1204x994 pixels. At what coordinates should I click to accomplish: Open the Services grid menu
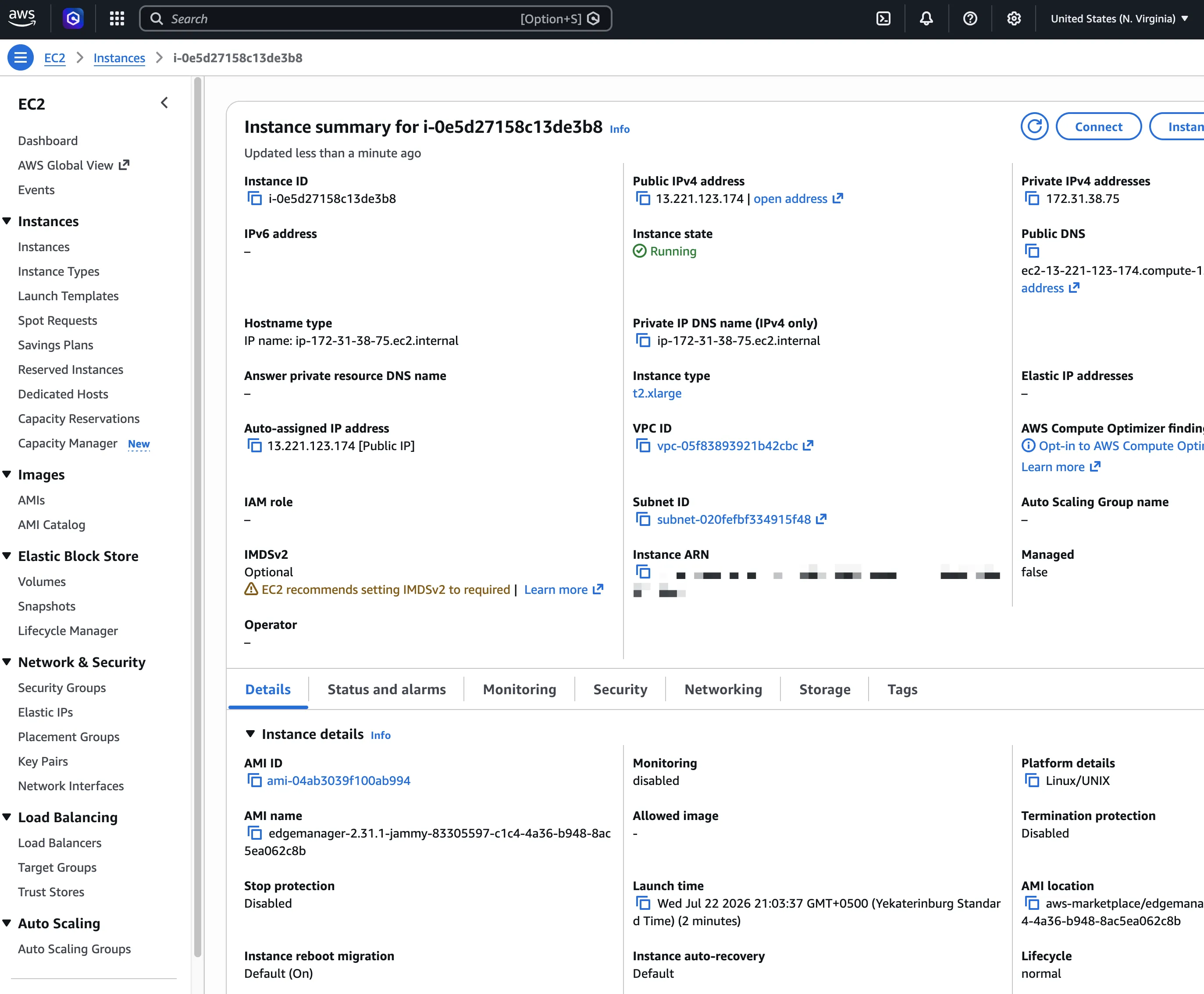pyautogui.click(x=117, y=19)
